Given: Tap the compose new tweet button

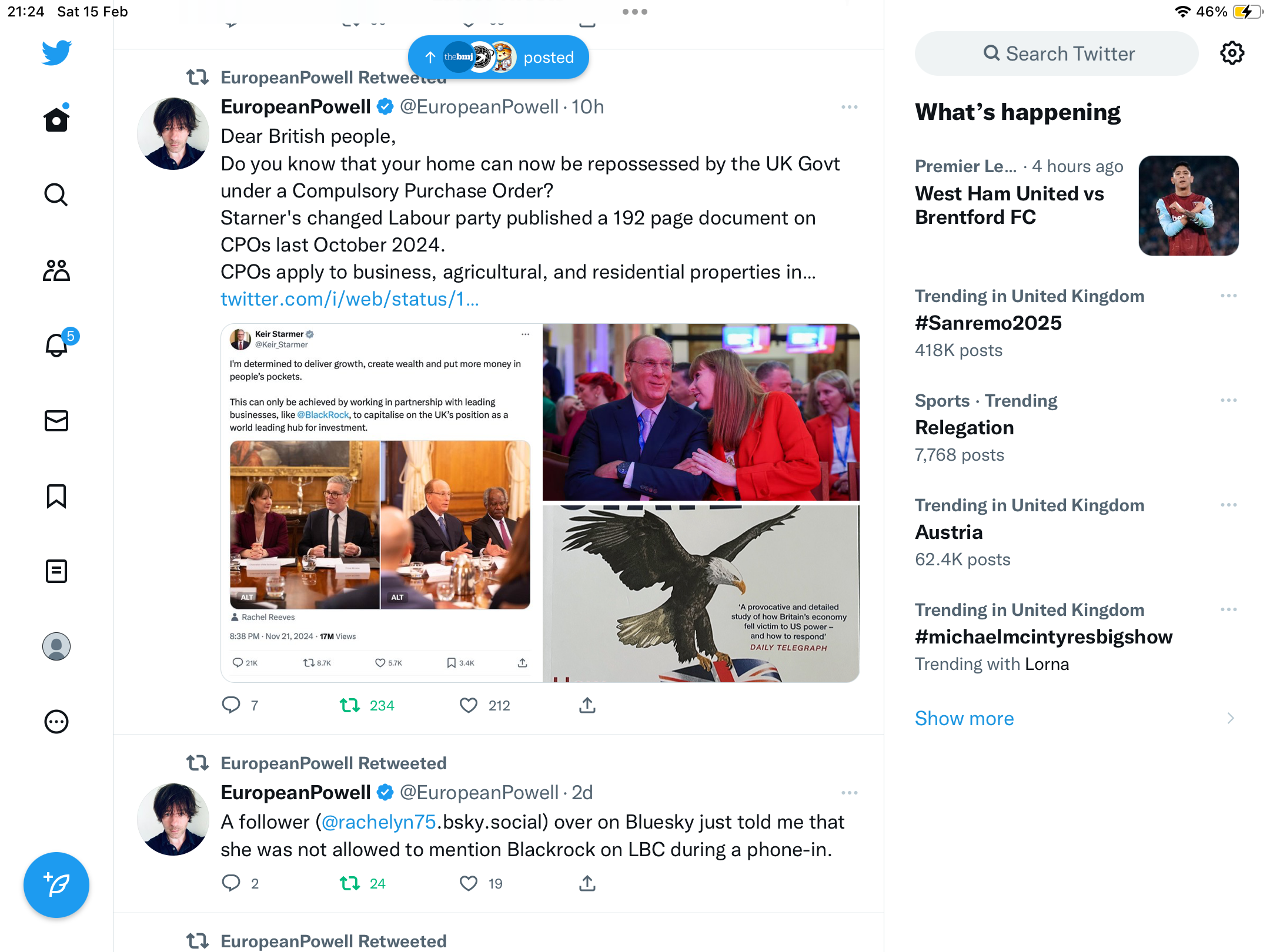Looking at the screenshot, I should tap(56, 884).
